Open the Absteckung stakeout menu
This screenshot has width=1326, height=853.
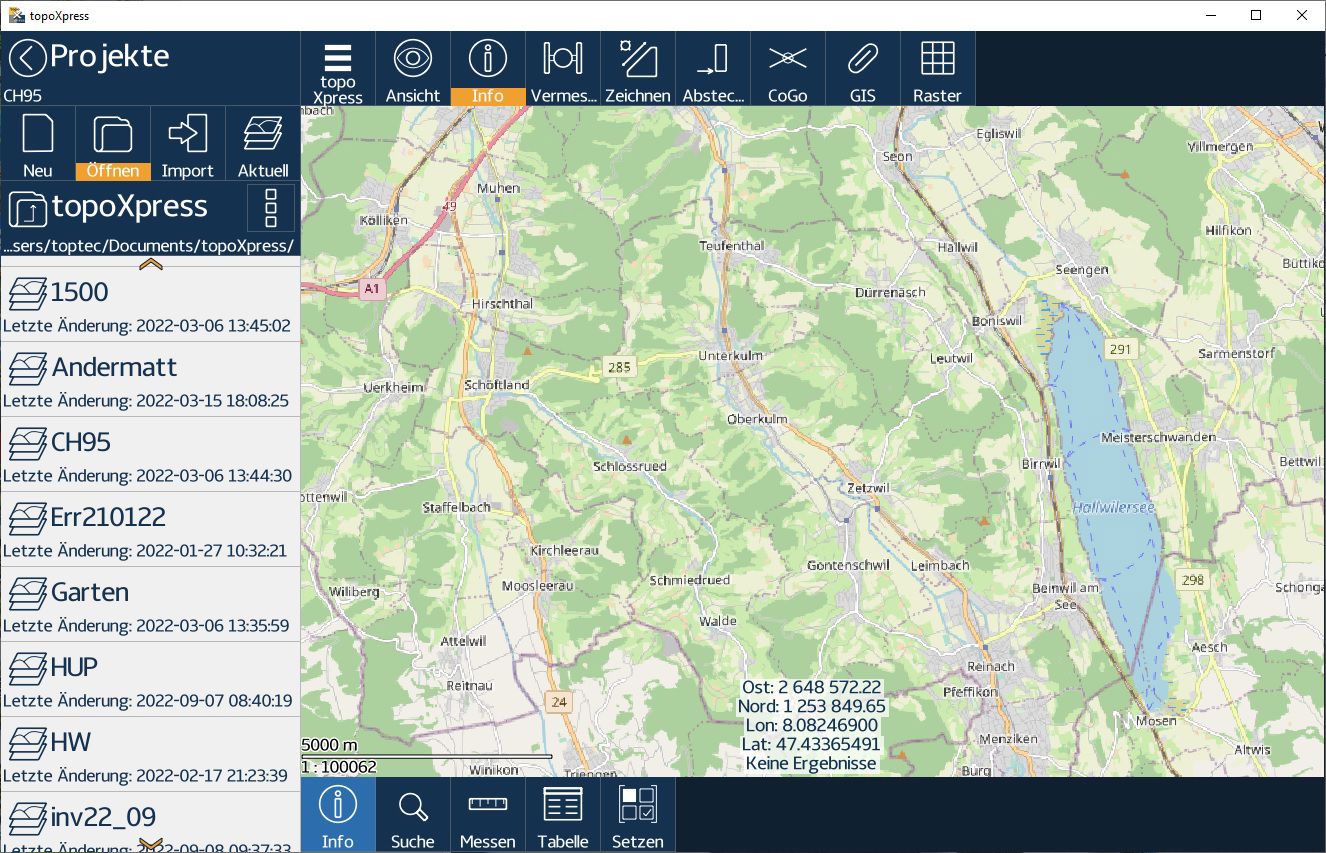(713, 68)
